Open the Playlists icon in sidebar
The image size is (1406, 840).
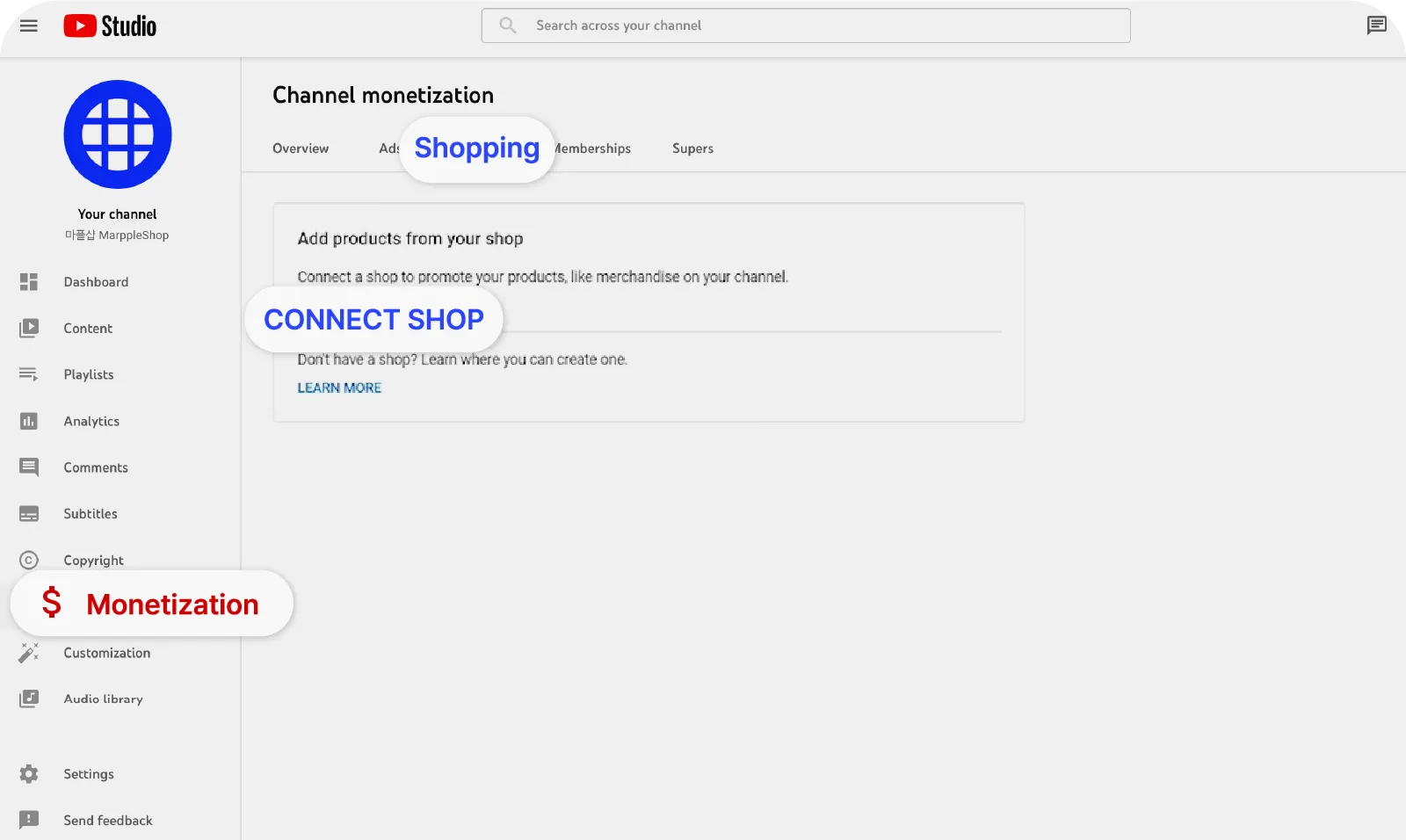point(29,374)
